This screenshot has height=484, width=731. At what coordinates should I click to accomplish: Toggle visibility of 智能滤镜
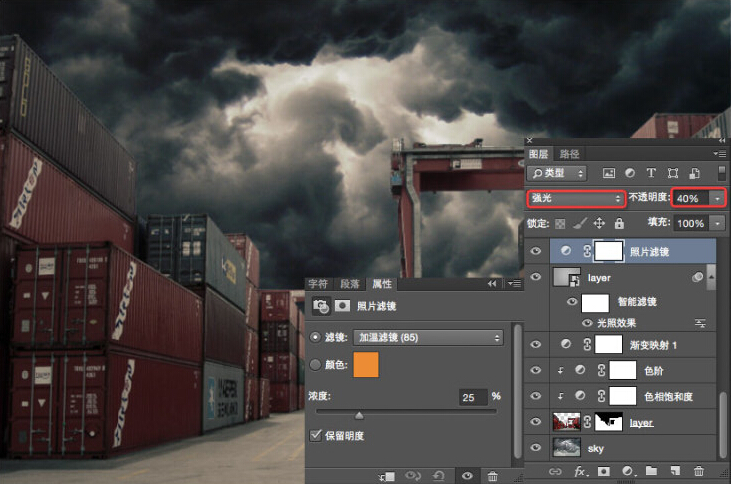tap(572, 302)
